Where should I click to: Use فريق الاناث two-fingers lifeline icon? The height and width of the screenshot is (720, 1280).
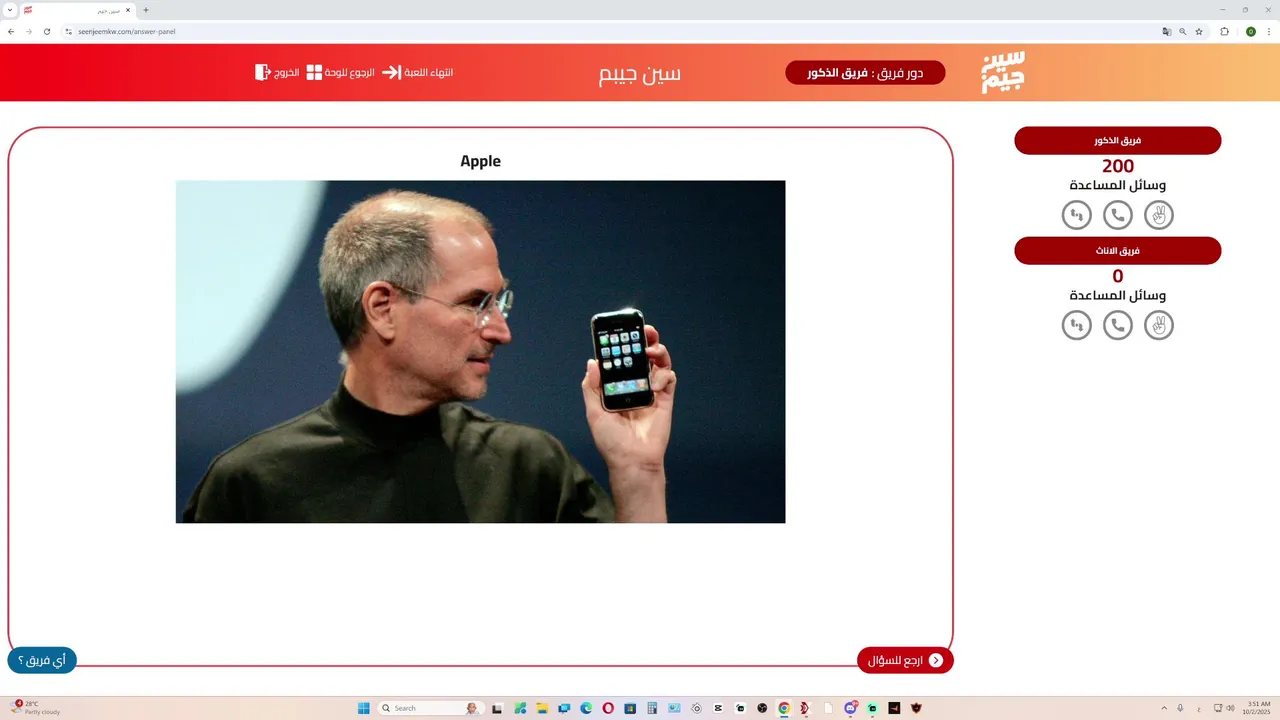pyautogui.click(x=1159, y=325)
